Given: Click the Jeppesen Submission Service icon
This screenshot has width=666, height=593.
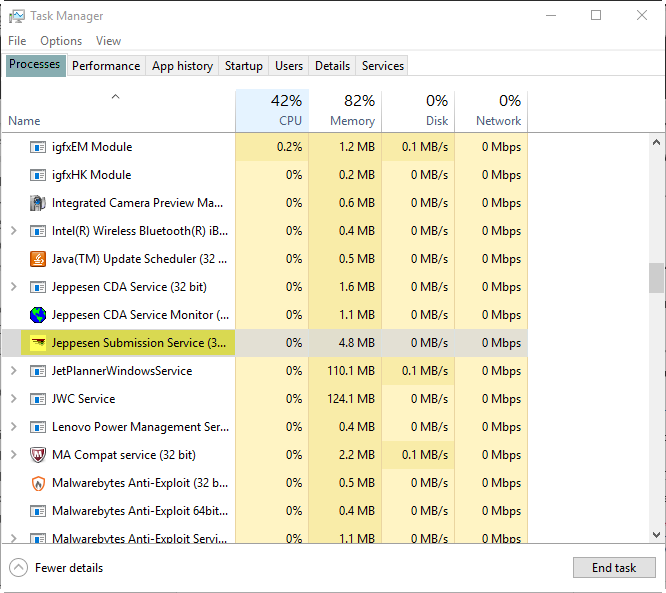Looking at the screenshot, I should (x=38, y=343).
